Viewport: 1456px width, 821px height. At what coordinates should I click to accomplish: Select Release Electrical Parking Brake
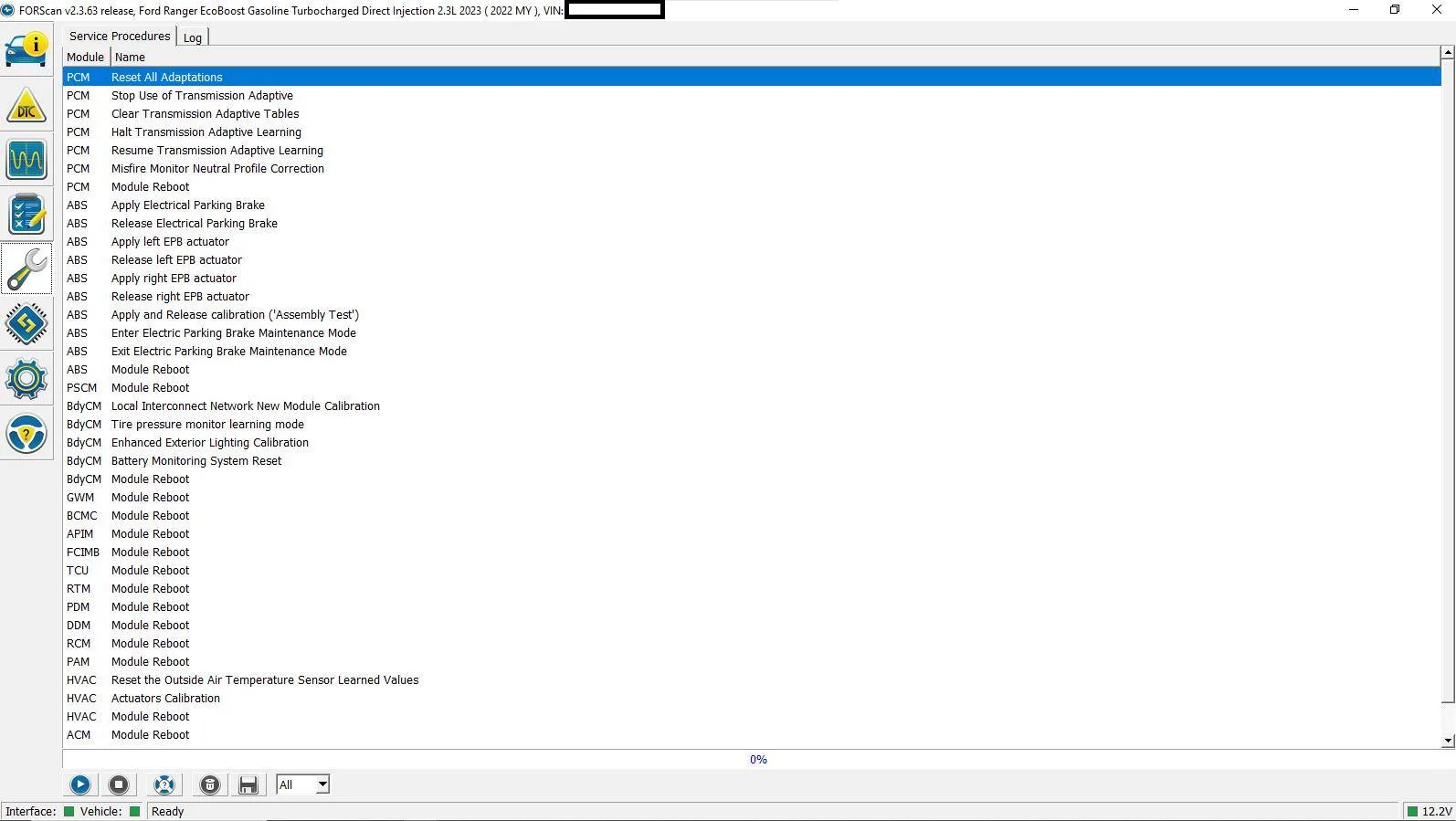pyautogui.click(x=752, y=223)
